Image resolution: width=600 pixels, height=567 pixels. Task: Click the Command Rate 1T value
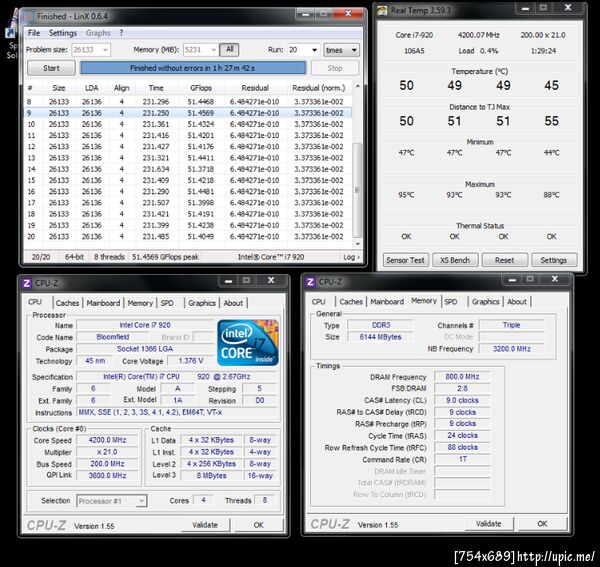pyautogui.click(x=462, y=459)
